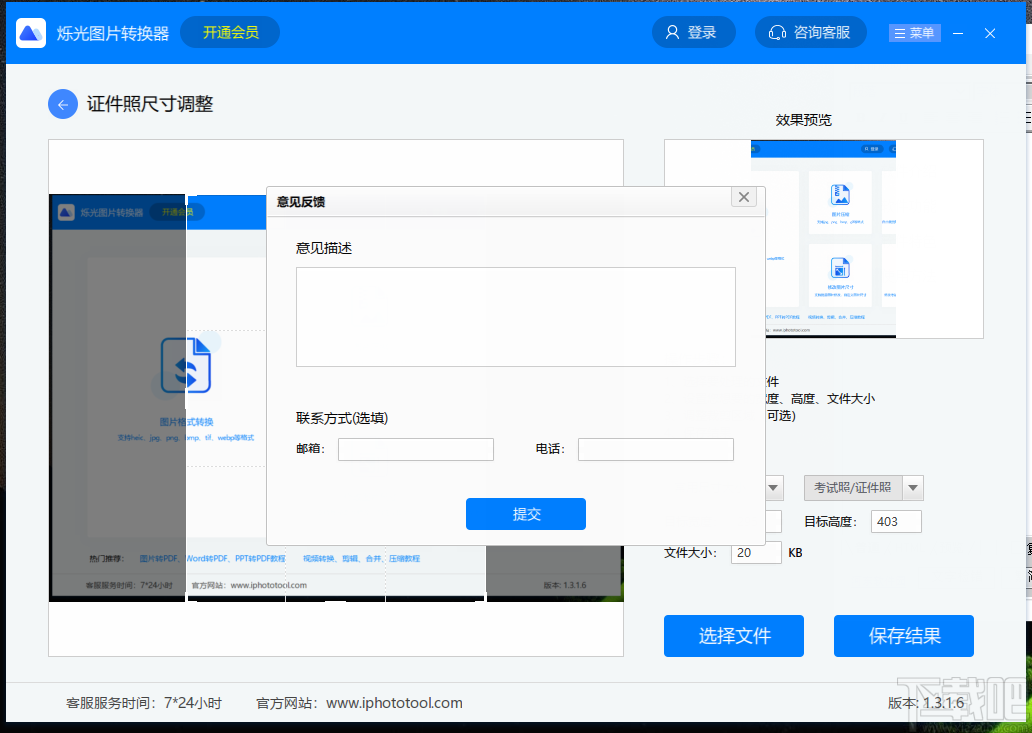Viewport: 1032px width, 733px height.
Task: Close the 意见反馈 feedback dialog
Action: 744,197
